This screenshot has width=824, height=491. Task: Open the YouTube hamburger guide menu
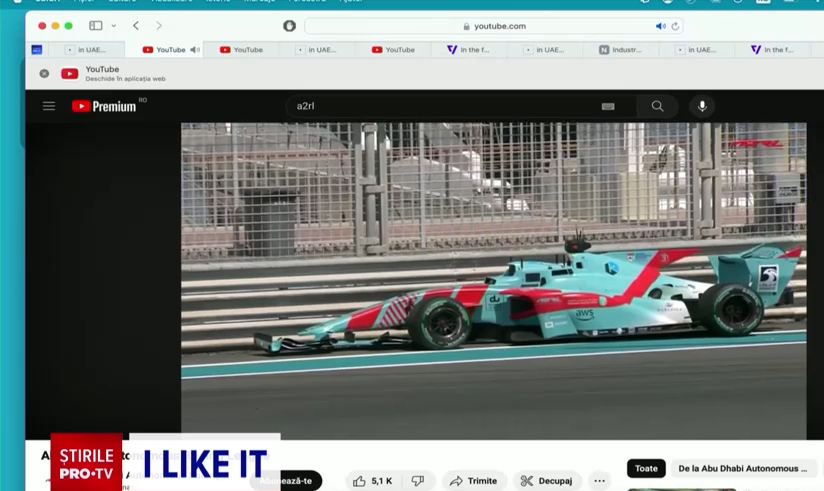tap(48, 106)
